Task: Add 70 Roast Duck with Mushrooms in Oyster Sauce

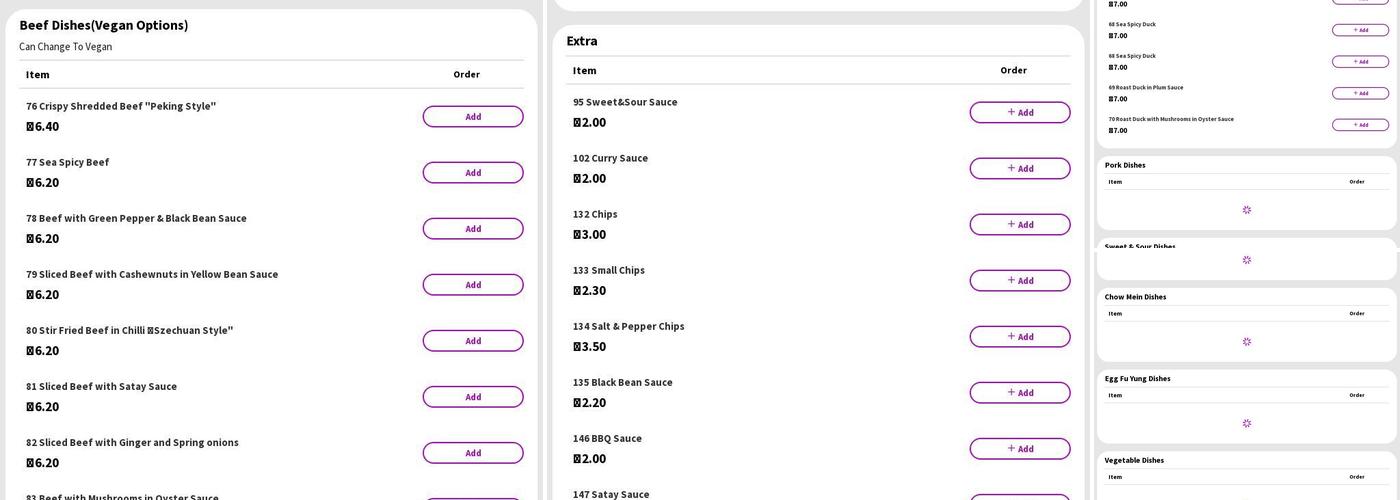Action: tap(1360, 125)
